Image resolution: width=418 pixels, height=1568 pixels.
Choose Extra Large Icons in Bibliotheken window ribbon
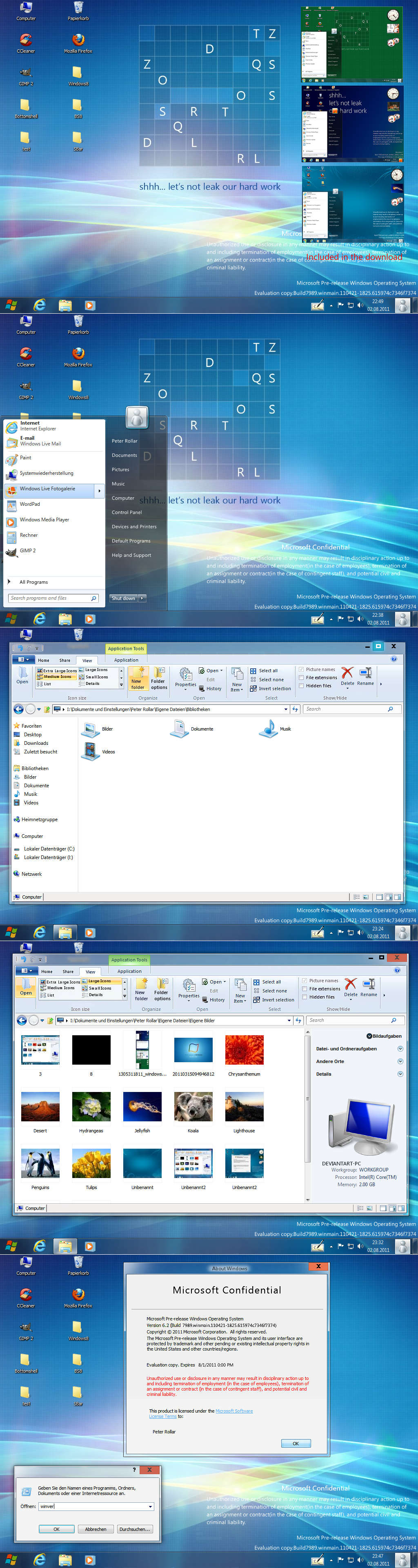57,671
